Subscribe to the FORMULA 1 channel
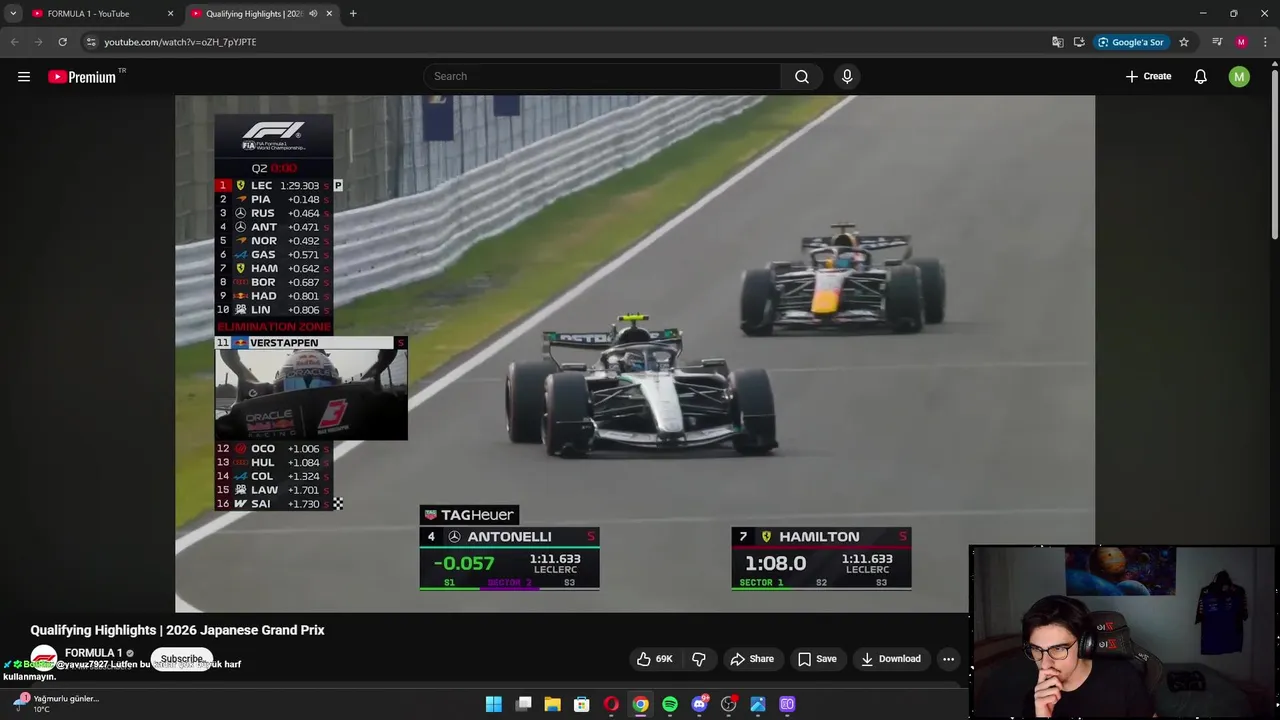Viewport: 1280px width, 720px height. pyautogui.click(x=182, y=659)
